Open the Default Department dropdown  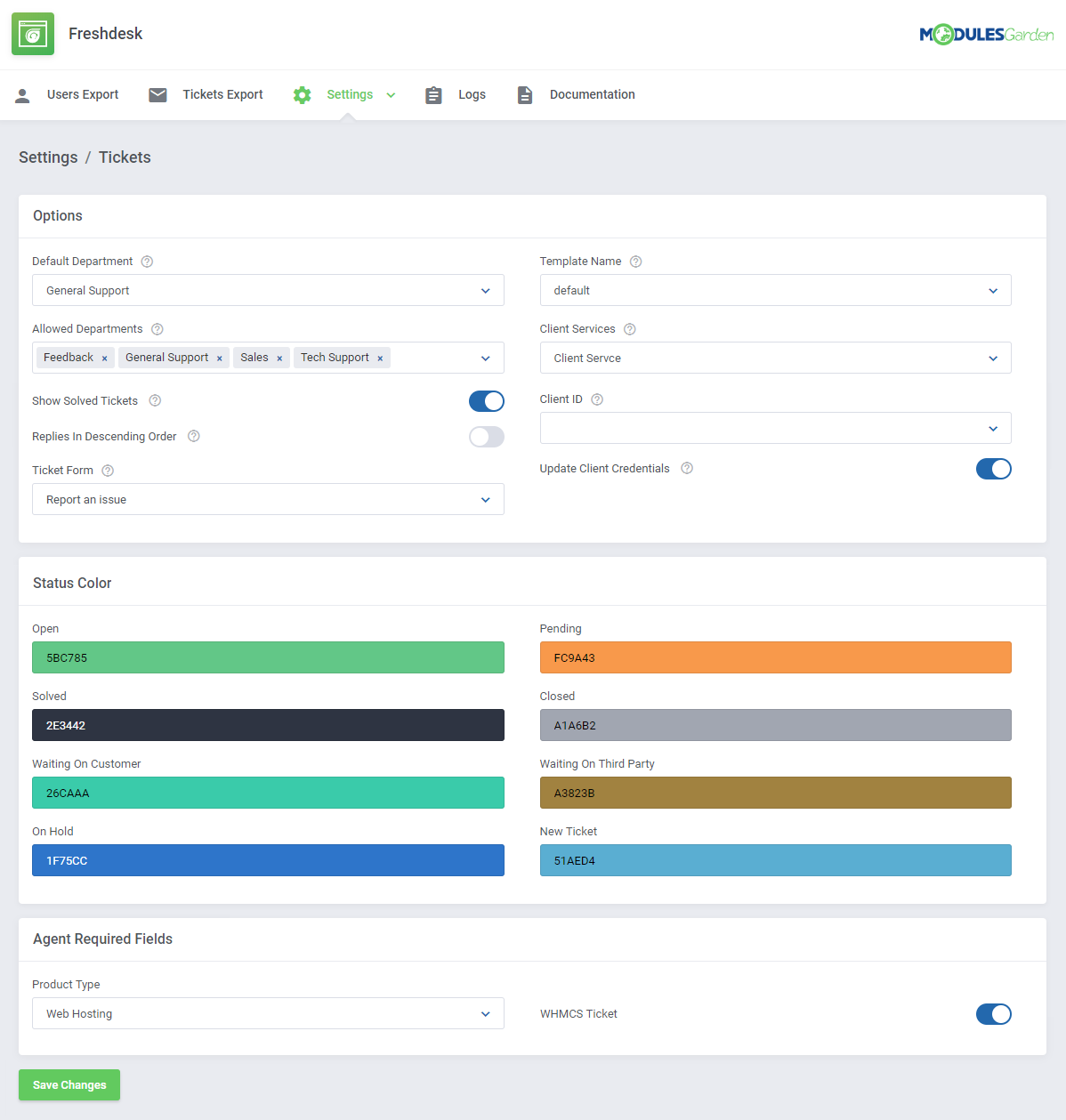(x=268, y=290)
